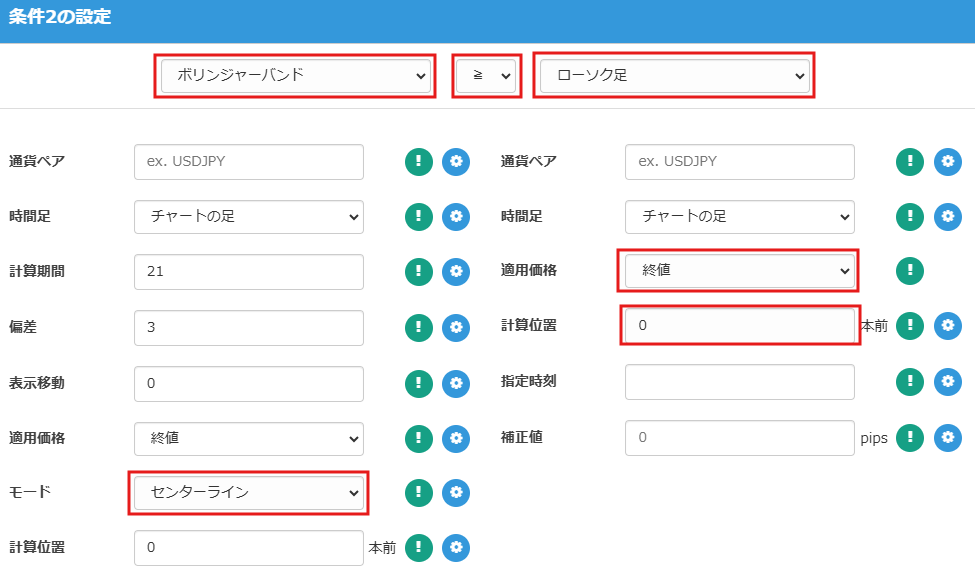Click green info icon beside right 適用価格 dropdown
Image resolution: width=975 pixels, height=581 pixels.
pos(909,271)
